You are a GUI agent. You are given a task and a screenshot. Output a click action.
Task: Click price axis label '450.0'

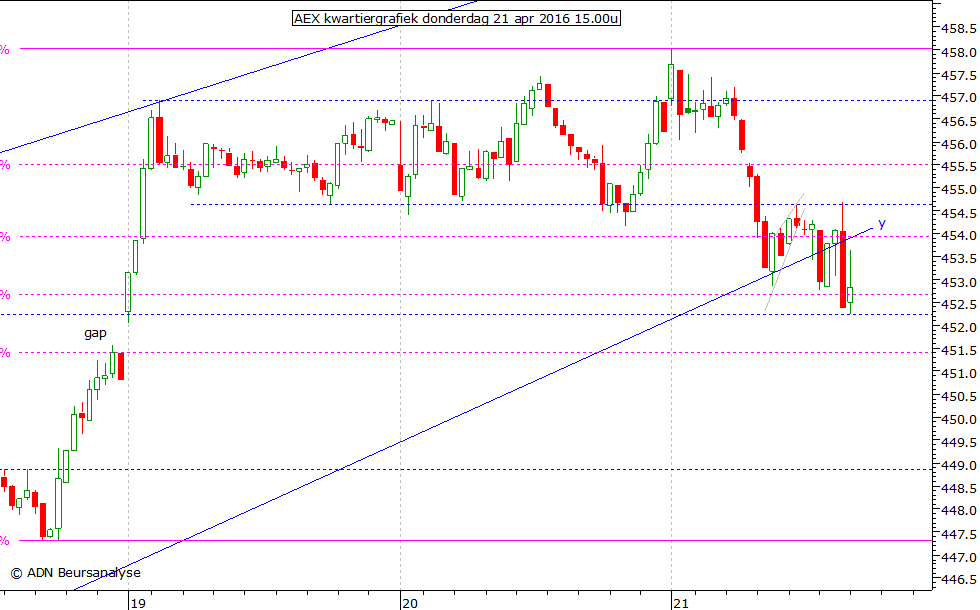(x=959, y=419)
